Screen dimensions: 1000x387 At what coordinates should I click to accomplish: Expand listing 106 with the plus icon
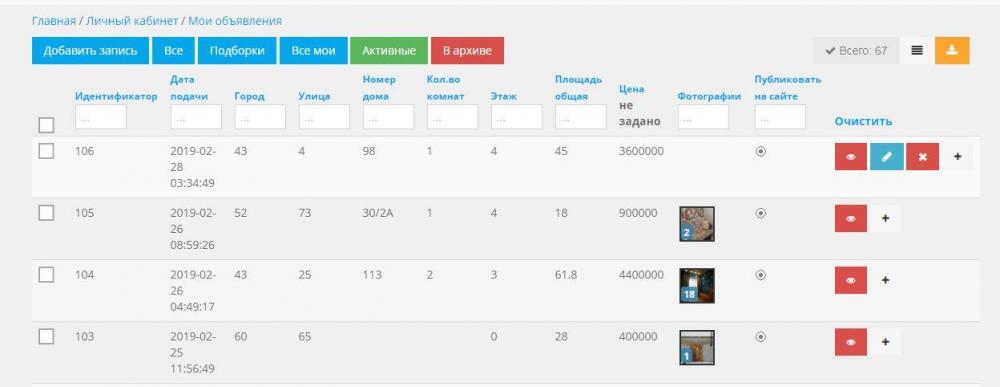tap(957, 156)
